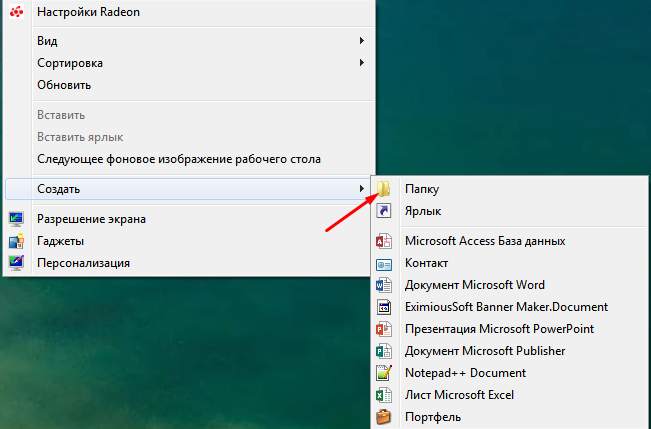Create Microsoft Access База данных
Screen dimensions: 651x429
pos(510,241)
